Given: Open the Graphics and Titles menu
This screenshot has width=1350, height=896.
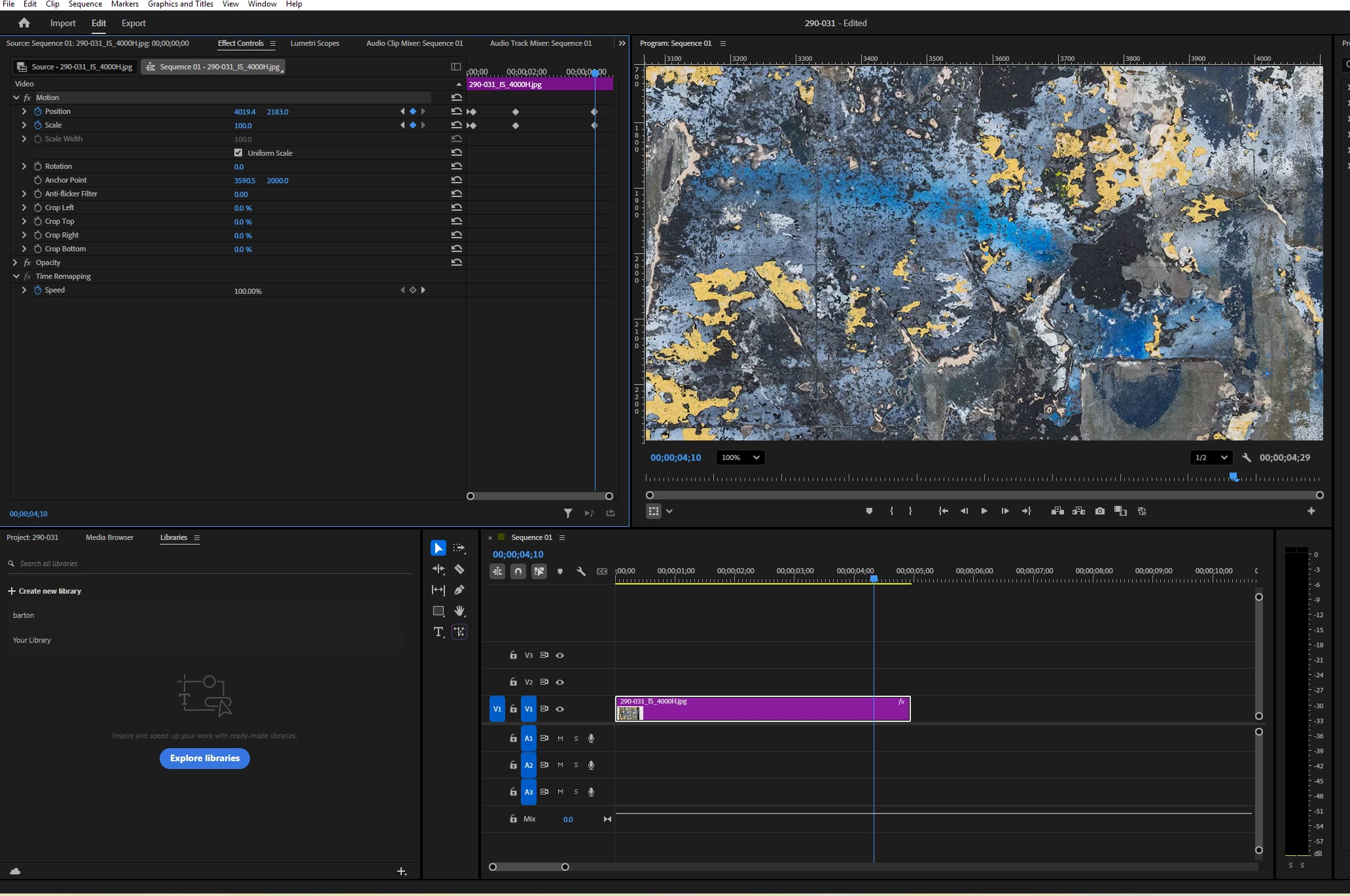Looking at the screenshot, I should 180,4.
